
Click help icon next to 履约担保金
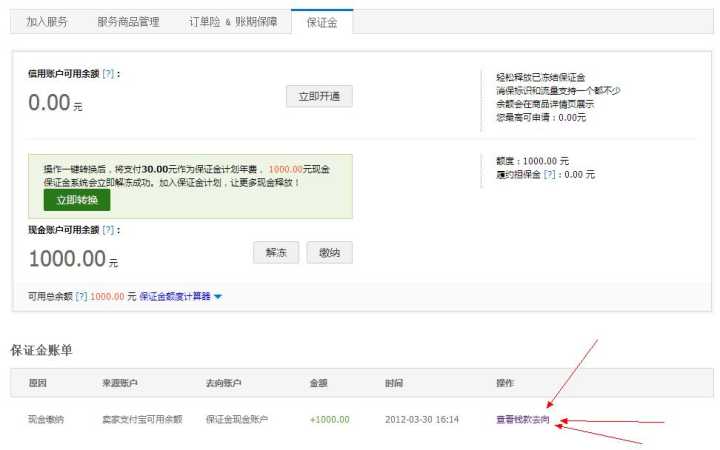(x=549, y=174)
